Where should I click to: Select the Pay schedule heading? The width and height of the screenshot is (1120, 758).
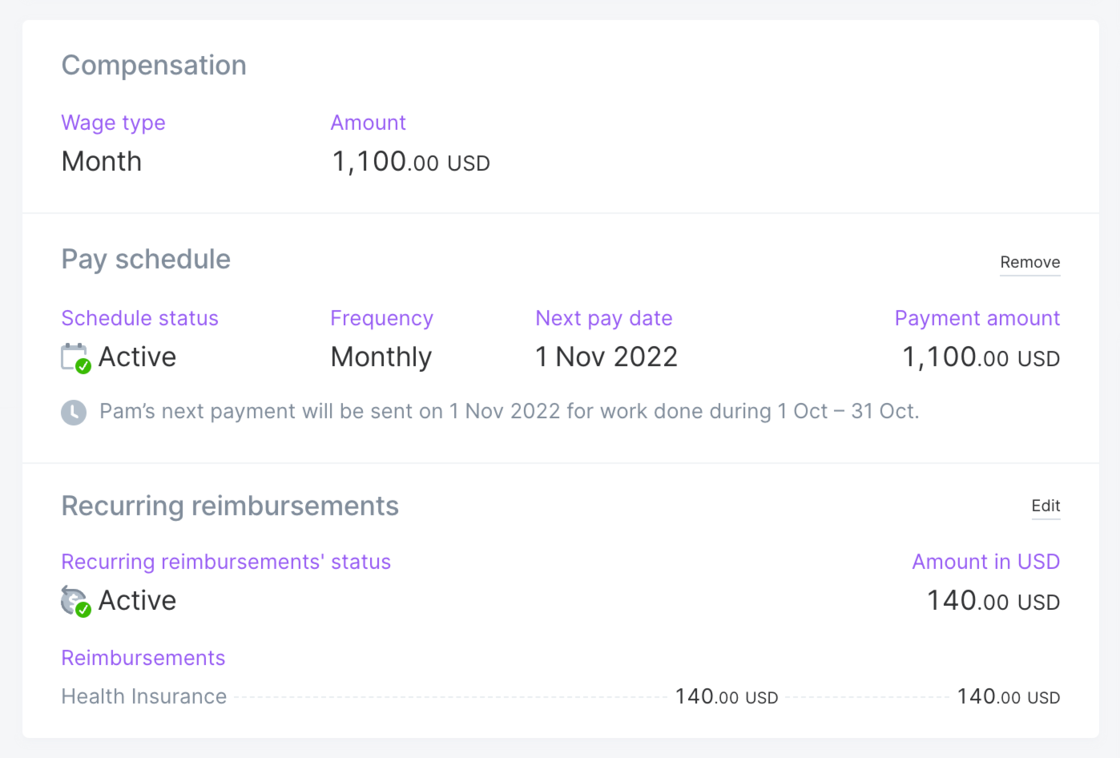[146, 259]
